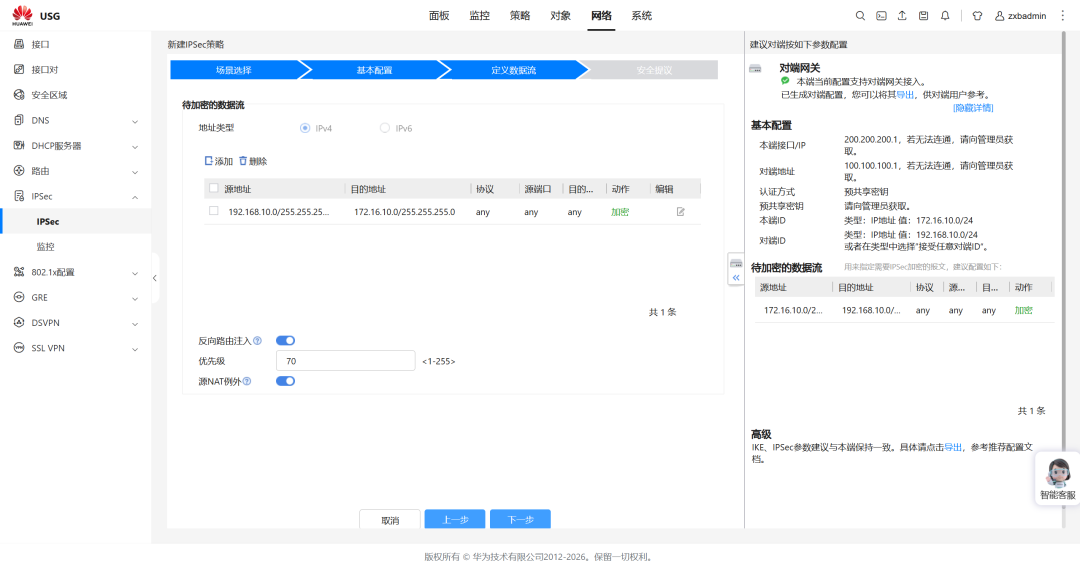The image size is (1080, 568).
Task: Expand the 路由 chevron
Action: [x=135, y=172]
